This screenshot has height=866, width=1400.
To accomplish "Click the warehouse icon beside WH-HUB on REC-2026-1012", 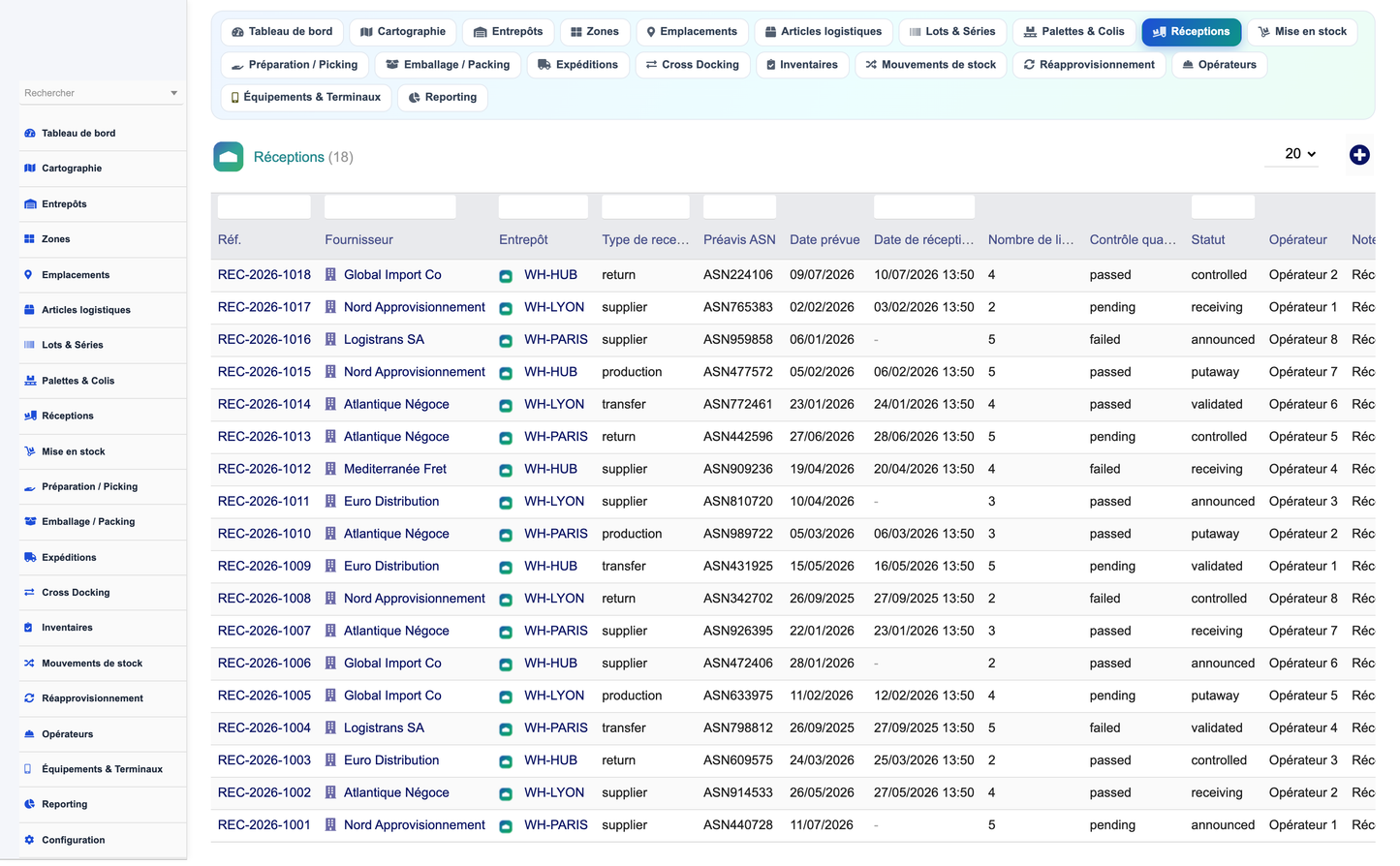I will (x=506, y=470).
